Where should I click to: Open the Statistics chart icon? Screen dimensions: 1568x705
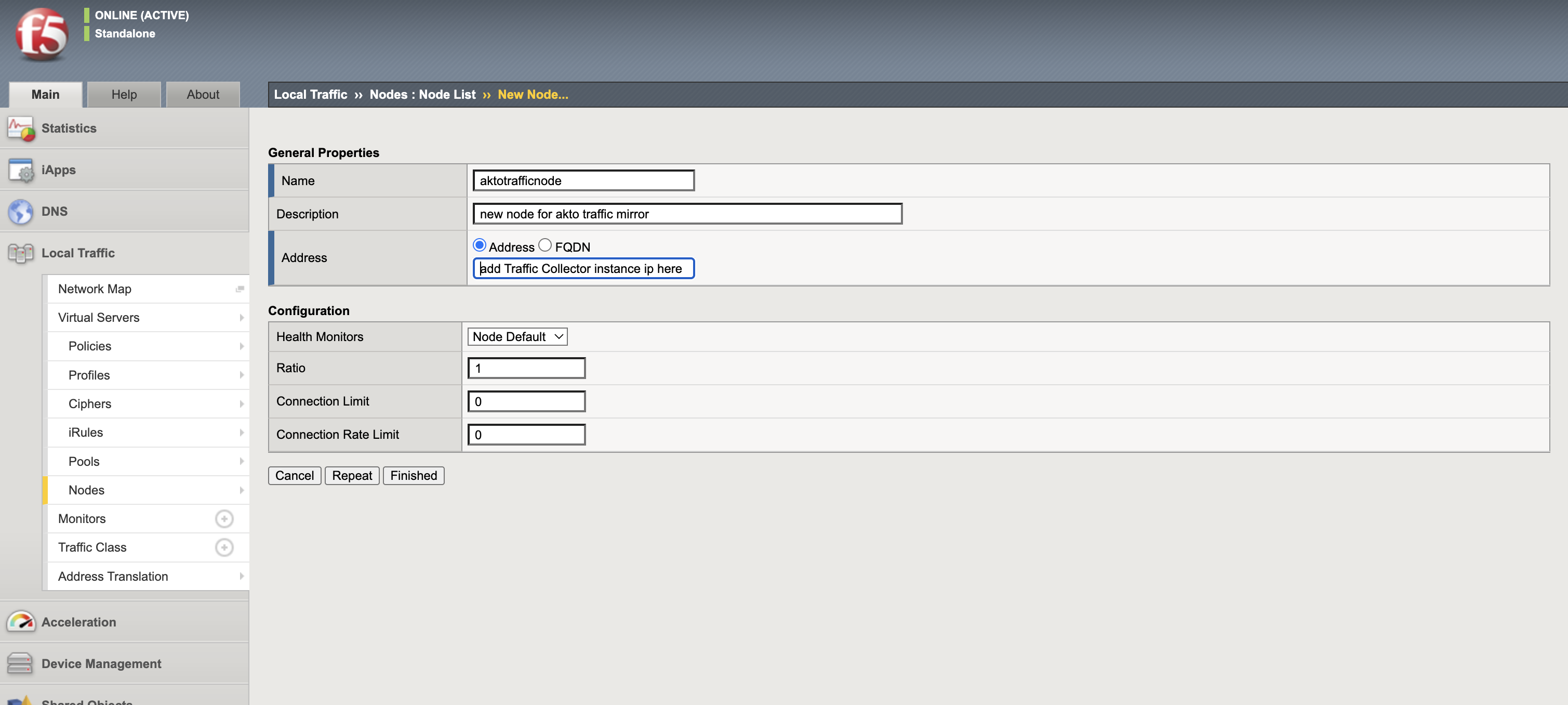[x=21, y=128]
